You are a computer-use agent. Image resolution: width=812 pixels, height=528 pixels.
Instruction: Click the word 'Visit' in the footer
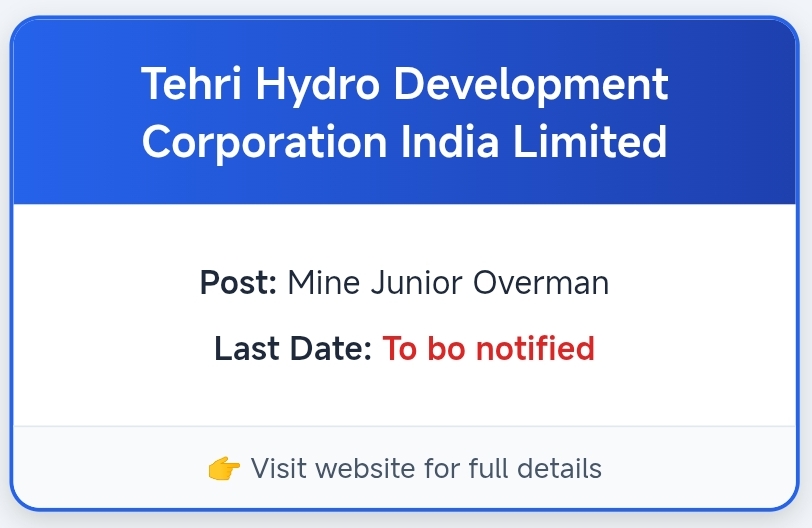[x=276, y=468]
